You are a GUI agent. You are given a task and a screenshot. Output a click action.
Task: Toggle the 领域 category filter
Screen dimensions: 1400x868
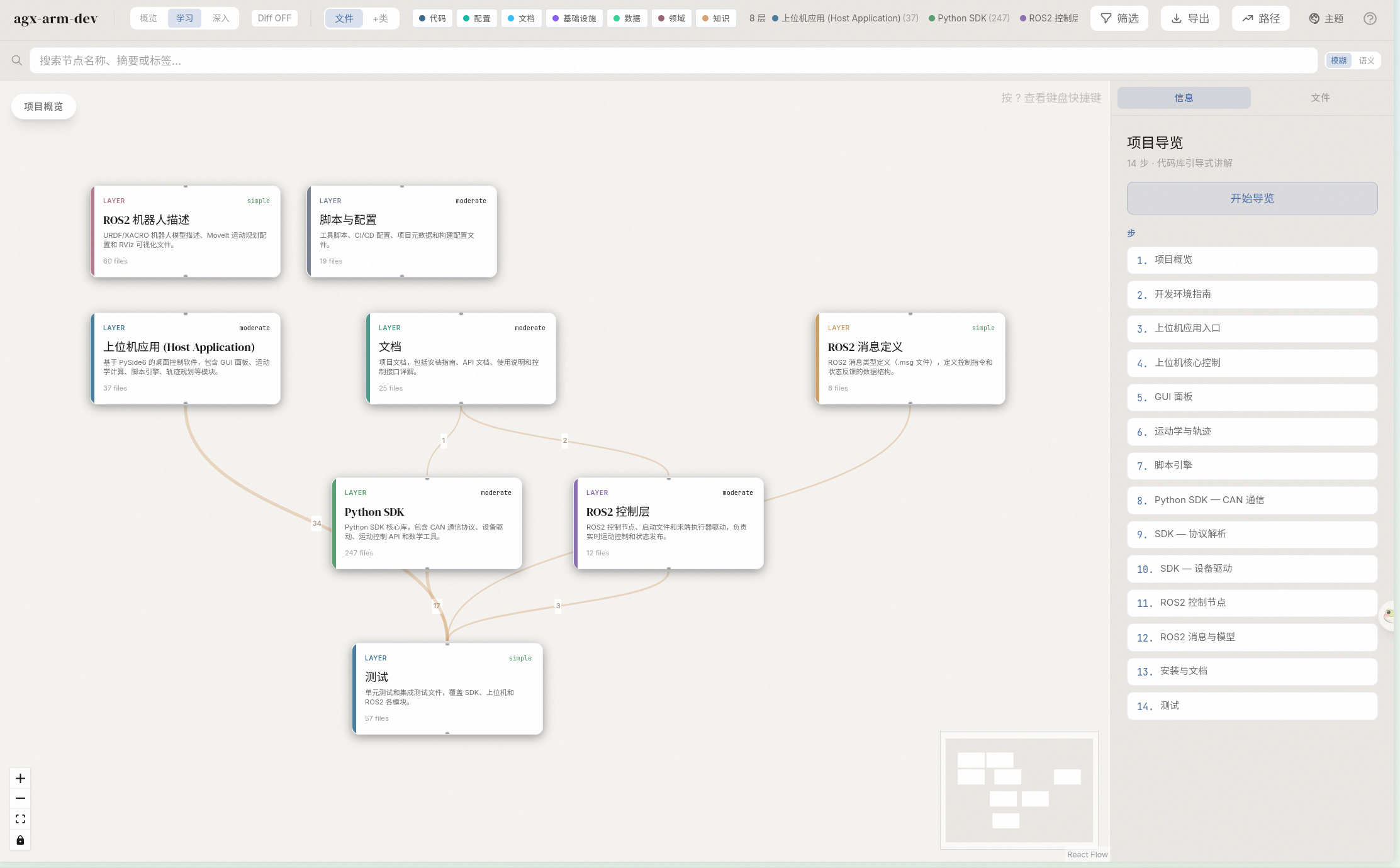click(671, 18)
